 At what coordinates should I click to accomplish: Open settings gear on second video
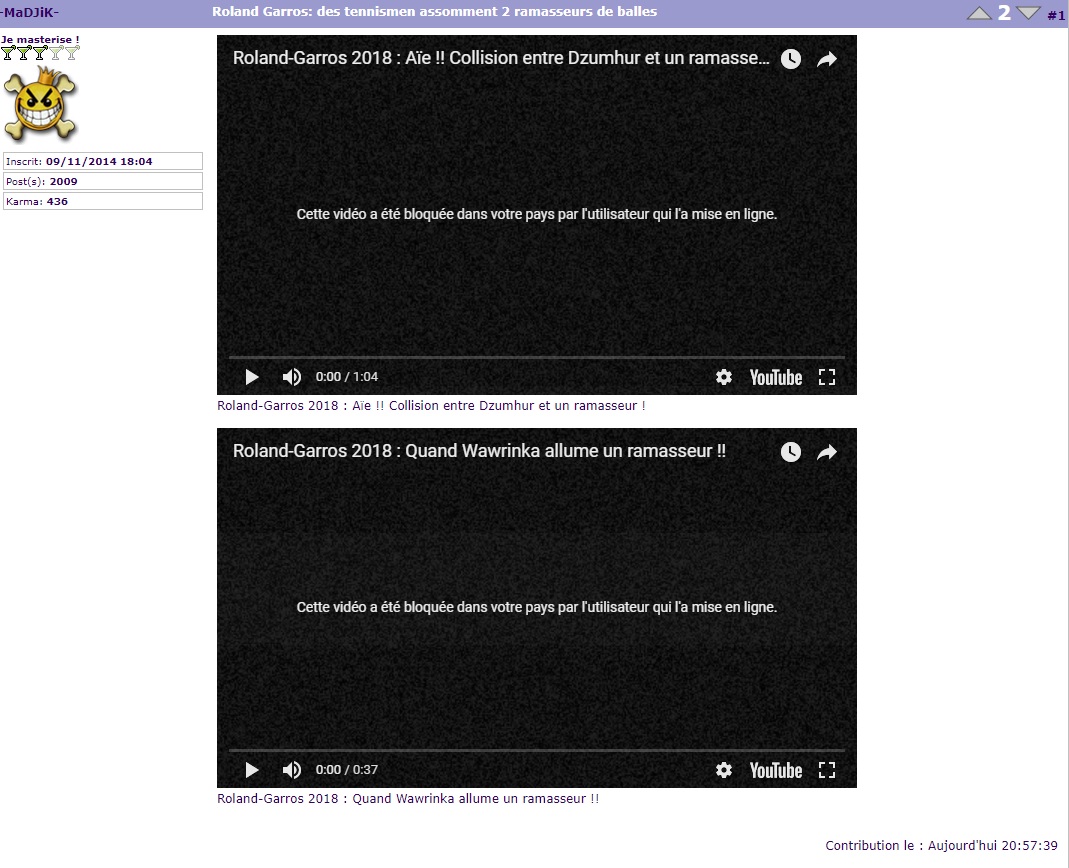[x=724, y=770]
